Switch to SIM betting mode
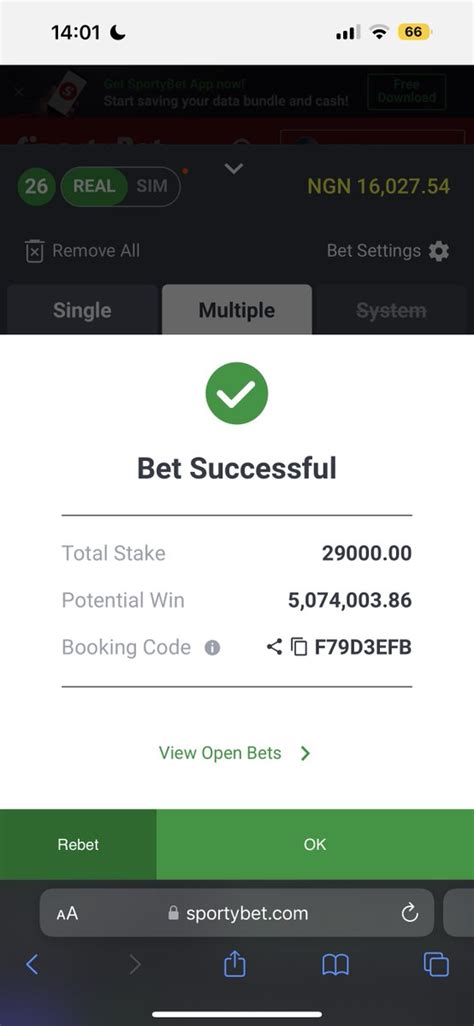Screen dimensions: 474x1026 point(152,186)
